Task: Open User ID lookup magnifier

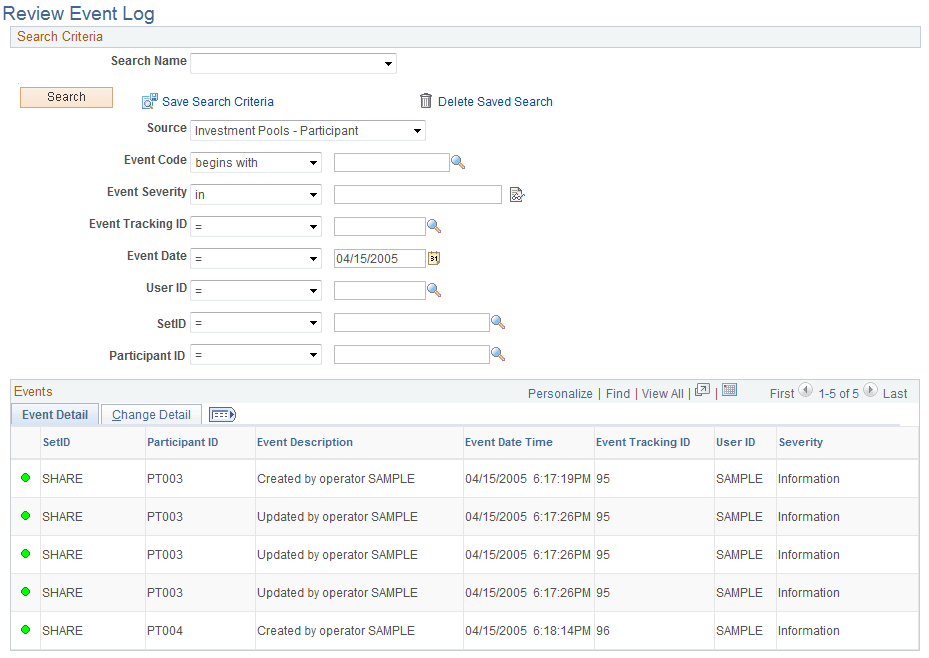Action: click(434, 290)
